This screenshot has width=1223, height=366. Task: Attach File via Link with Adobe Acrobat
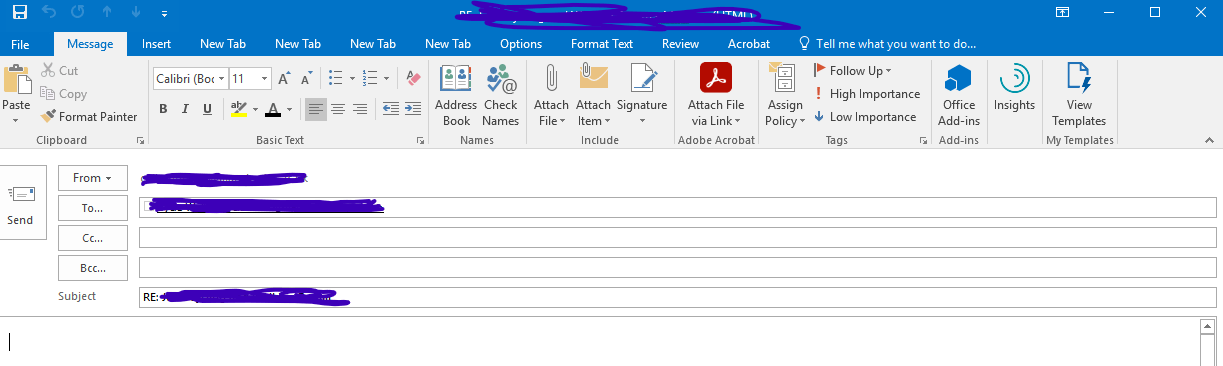716,96
